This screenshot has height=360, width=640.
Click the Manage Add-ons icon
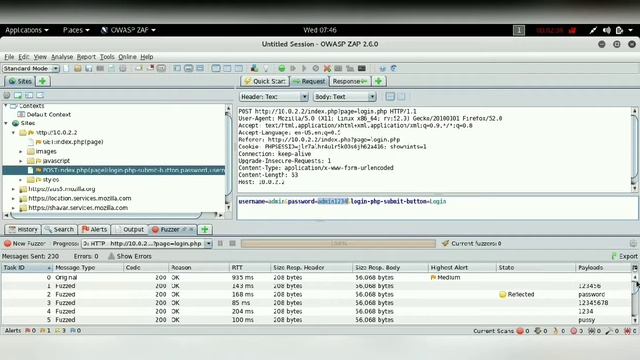point(254,69)
